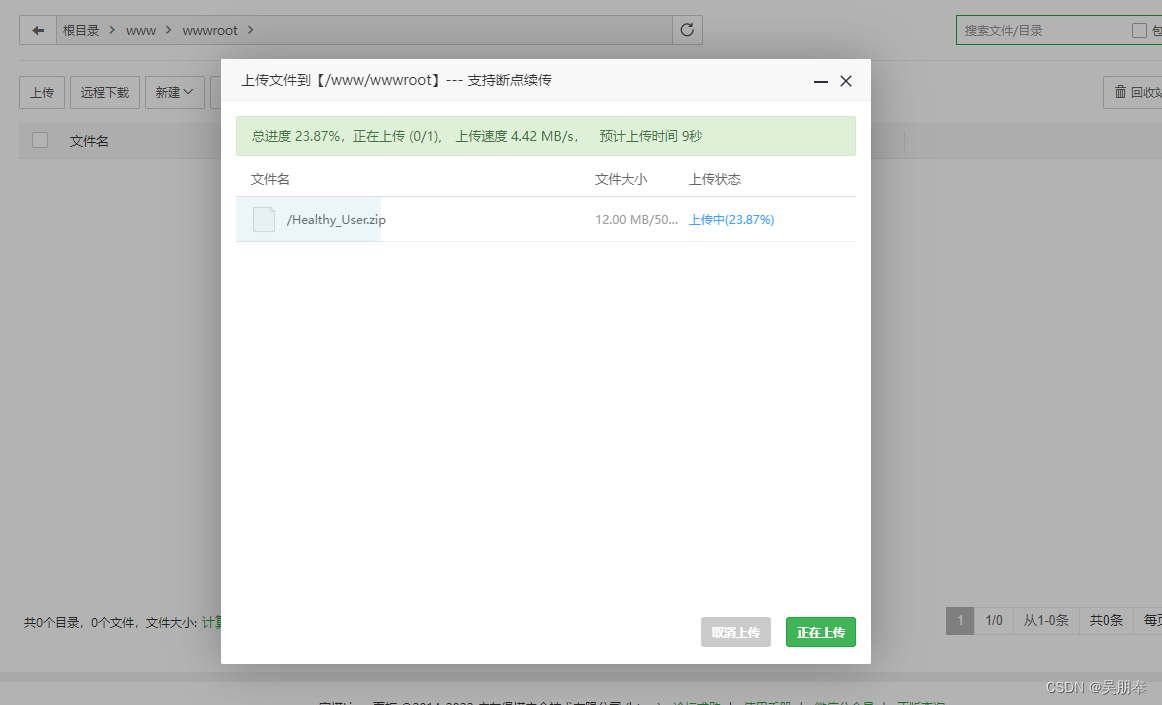Focus the 搜索文件/目录 search field
The image size is (1162, 705).
pyautogui.click(x=1041, y=30)
